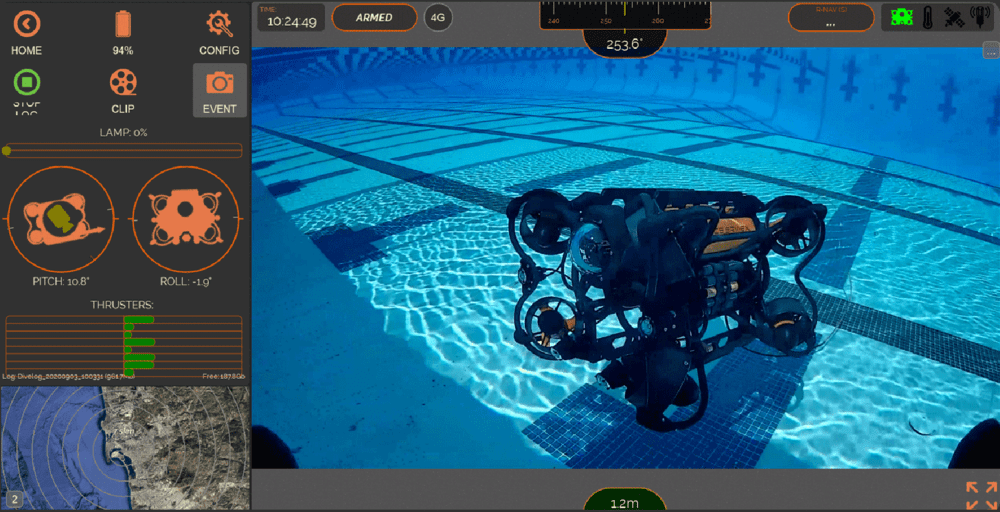Capture an EVENT with camera icon
Screen dimensions: 1000x512
click(x=219, y=90)
